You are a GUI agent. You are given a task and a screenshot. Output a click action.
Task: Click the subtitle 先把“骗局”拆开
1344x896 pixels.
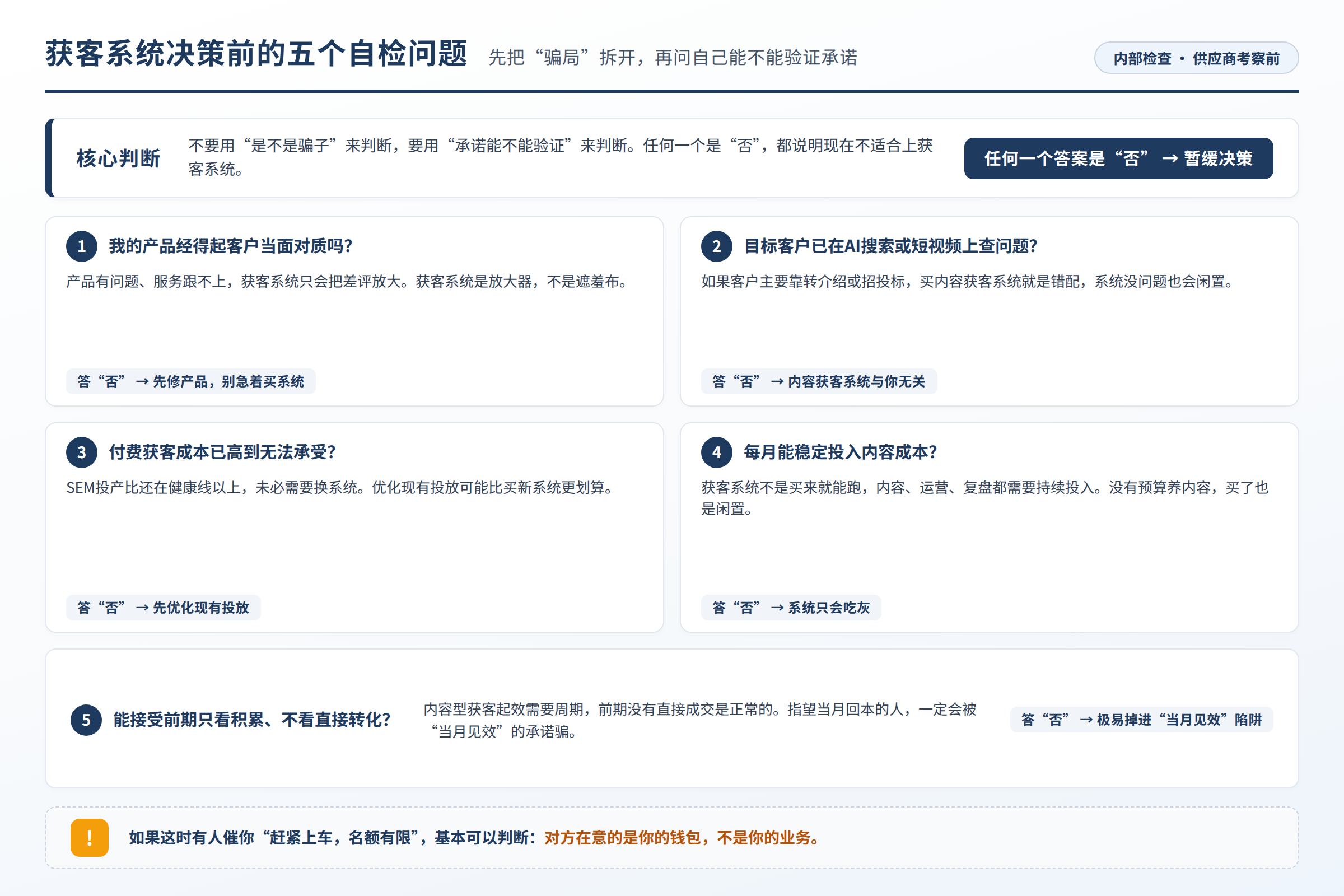(562, 57)
